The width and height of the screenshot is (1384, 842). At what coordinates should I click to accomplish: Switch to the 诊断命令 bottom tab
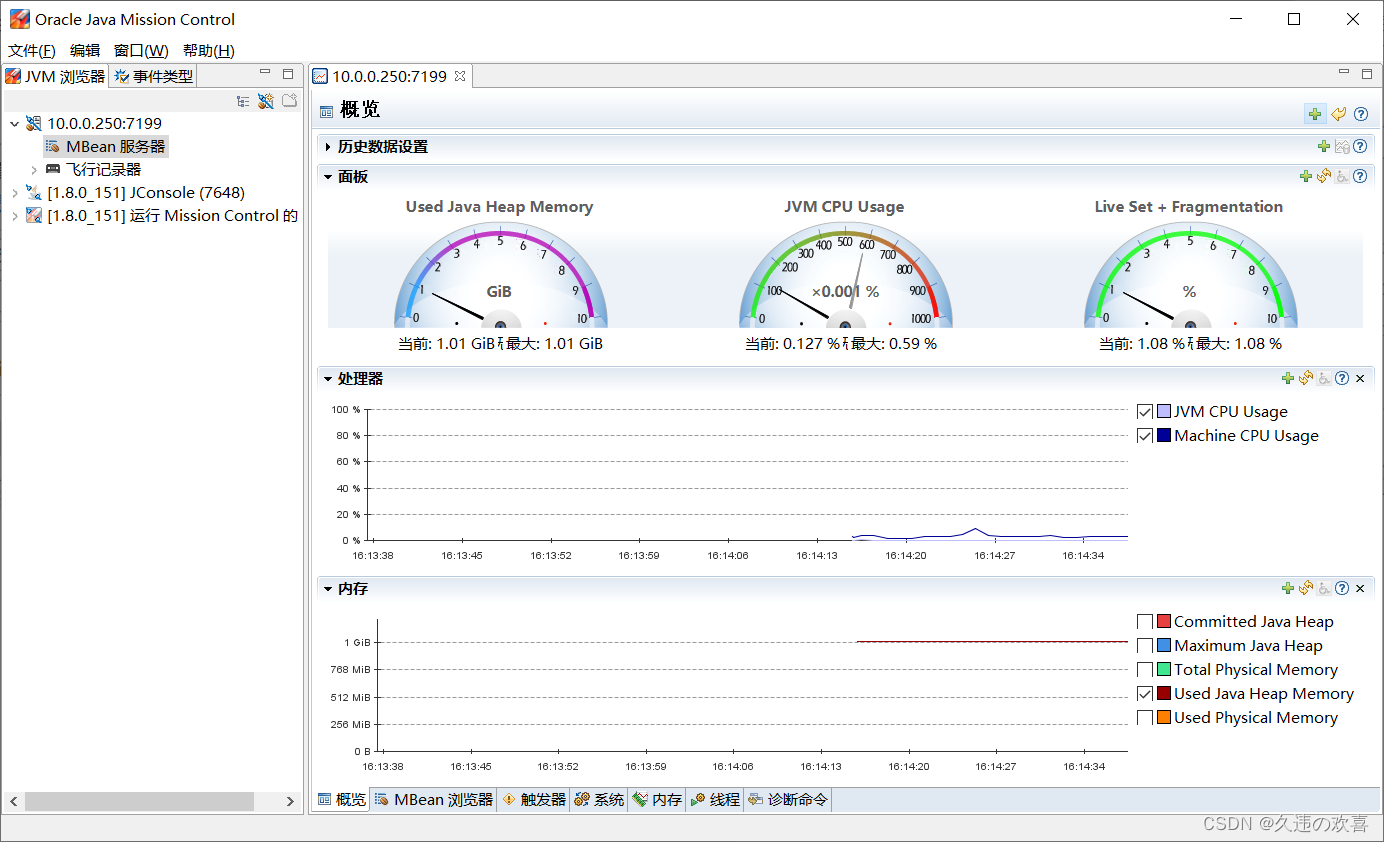coord(788,800)
